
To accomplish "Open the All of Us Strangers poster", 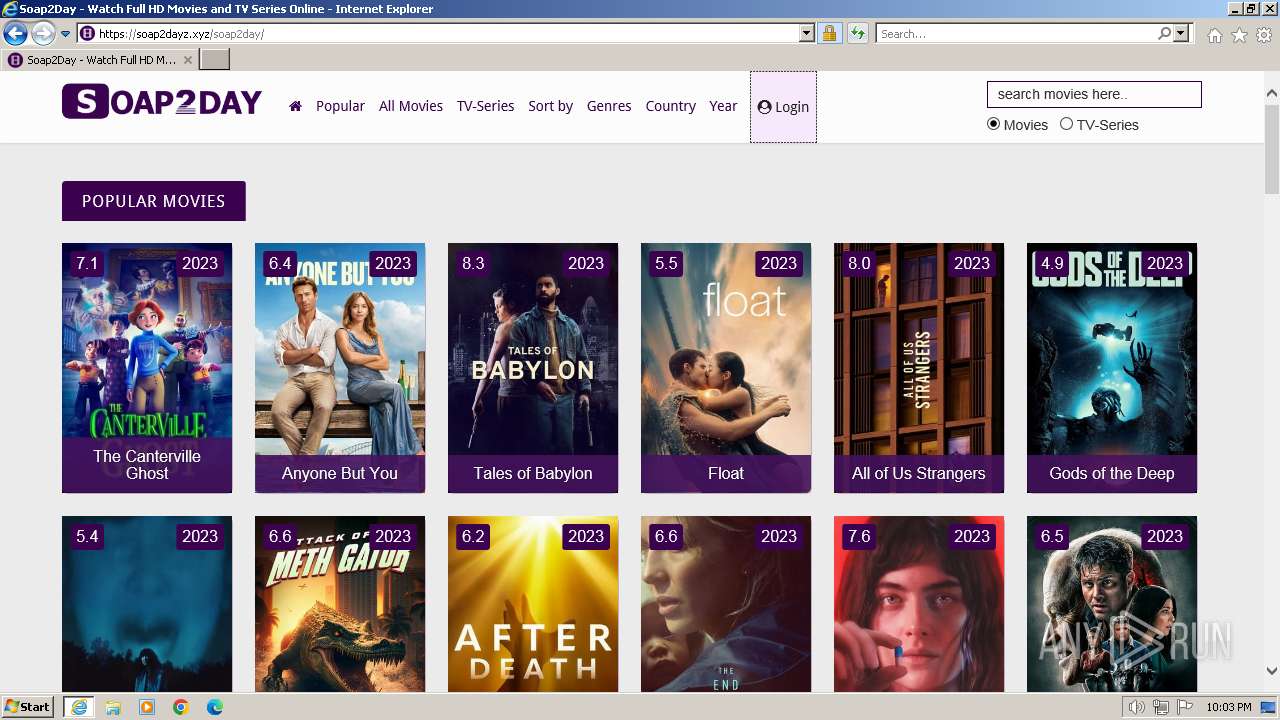I will [919, 368].
